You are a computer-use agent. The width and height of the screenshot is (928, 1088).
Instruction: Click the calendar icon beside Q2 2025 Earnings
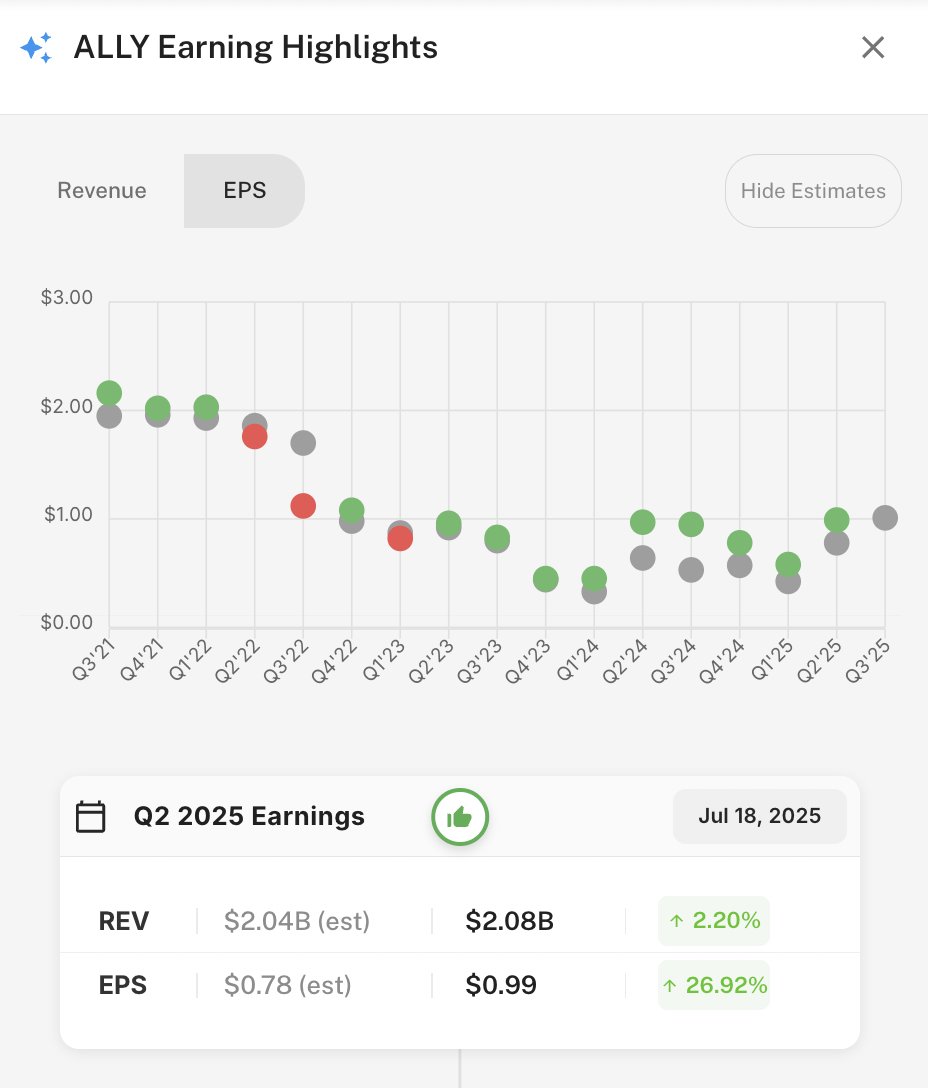tap(90, 817)
